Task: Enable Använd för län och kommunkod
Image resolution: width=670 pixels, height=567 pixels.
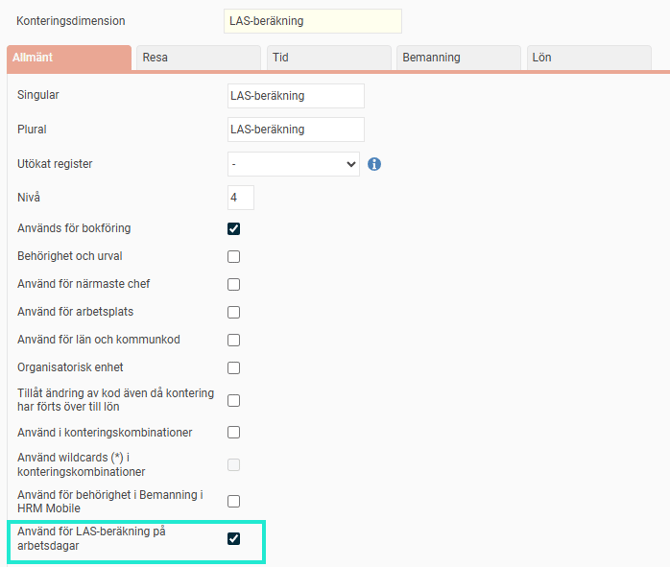Action: [234, 340]
